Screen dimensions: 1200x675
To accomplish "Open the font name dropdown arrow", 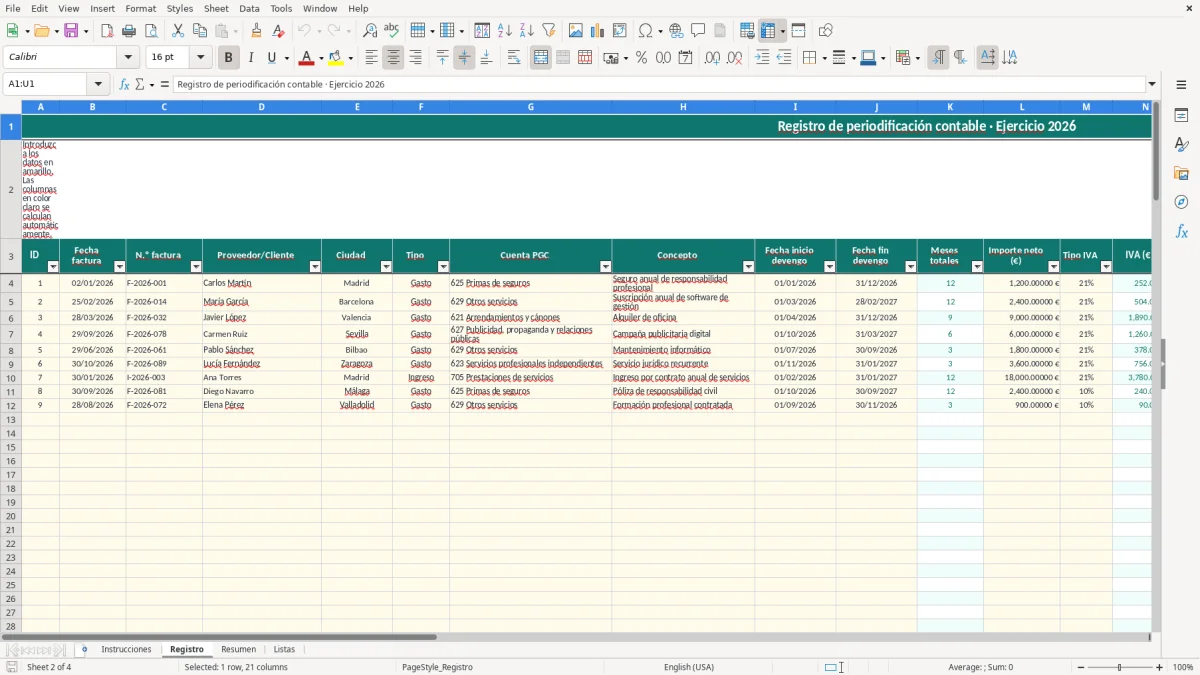I will 128,58.
